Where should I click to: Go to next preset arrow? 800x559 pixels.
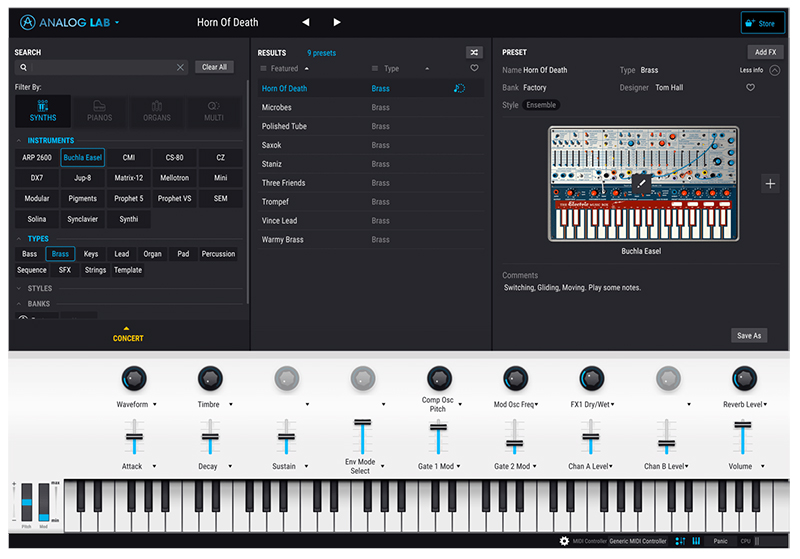(337, 22)
